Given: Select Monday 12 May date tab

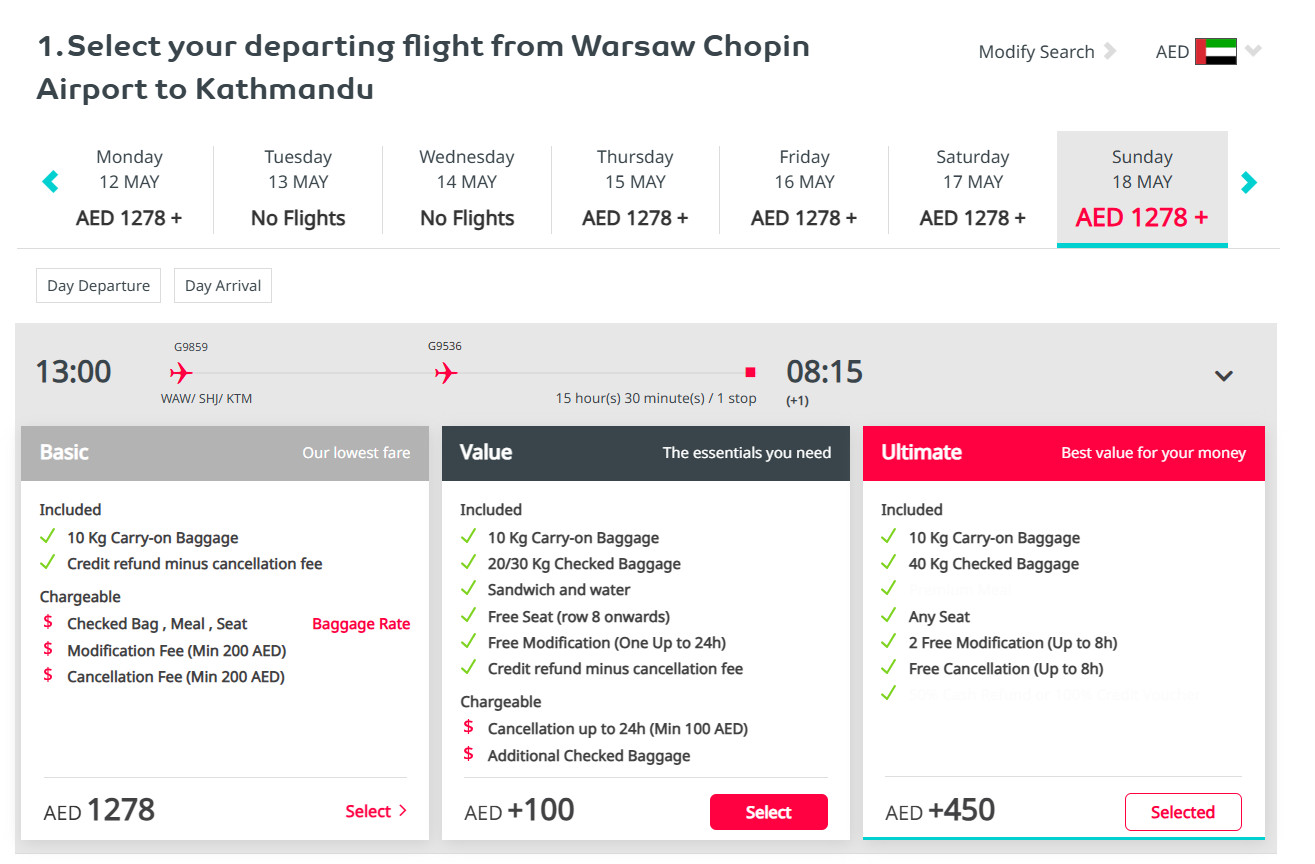Looking at the screenshot, I should click(129, 188).
